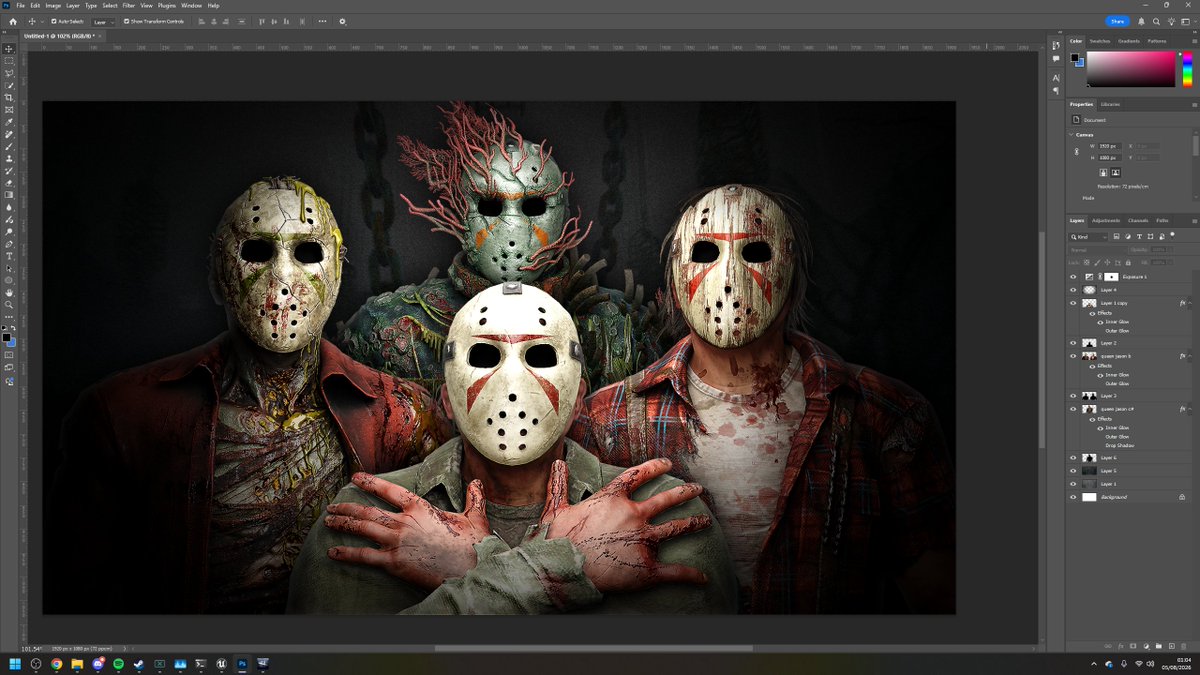Select the Brush tool
1200x675 pixels.
[9, 146]
